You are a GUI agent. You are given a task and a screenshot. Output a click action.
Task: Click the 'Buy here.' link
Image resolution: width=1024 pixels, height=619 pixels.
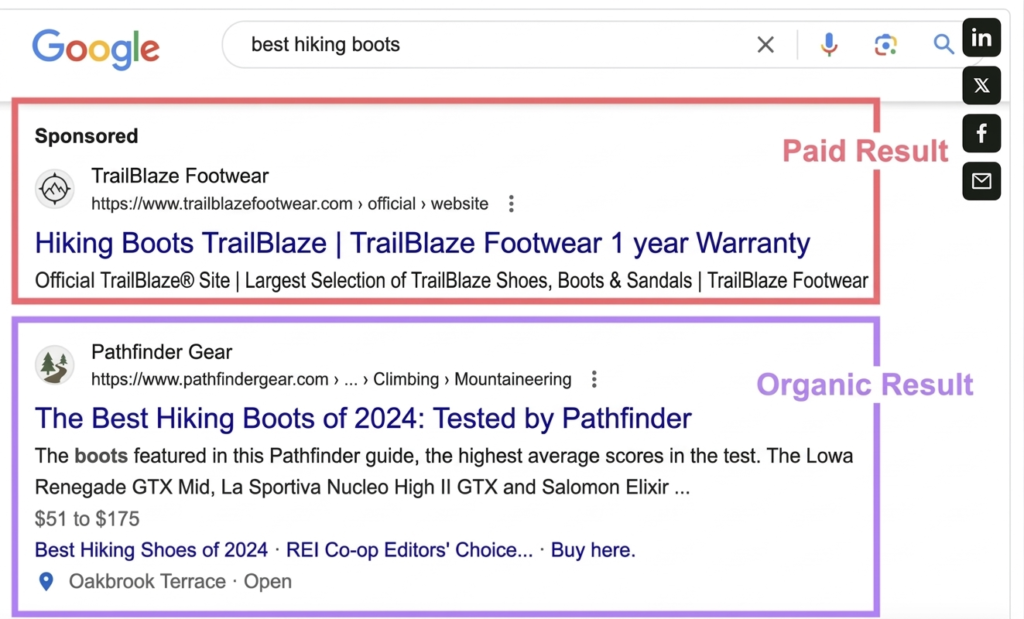(593, 550)
